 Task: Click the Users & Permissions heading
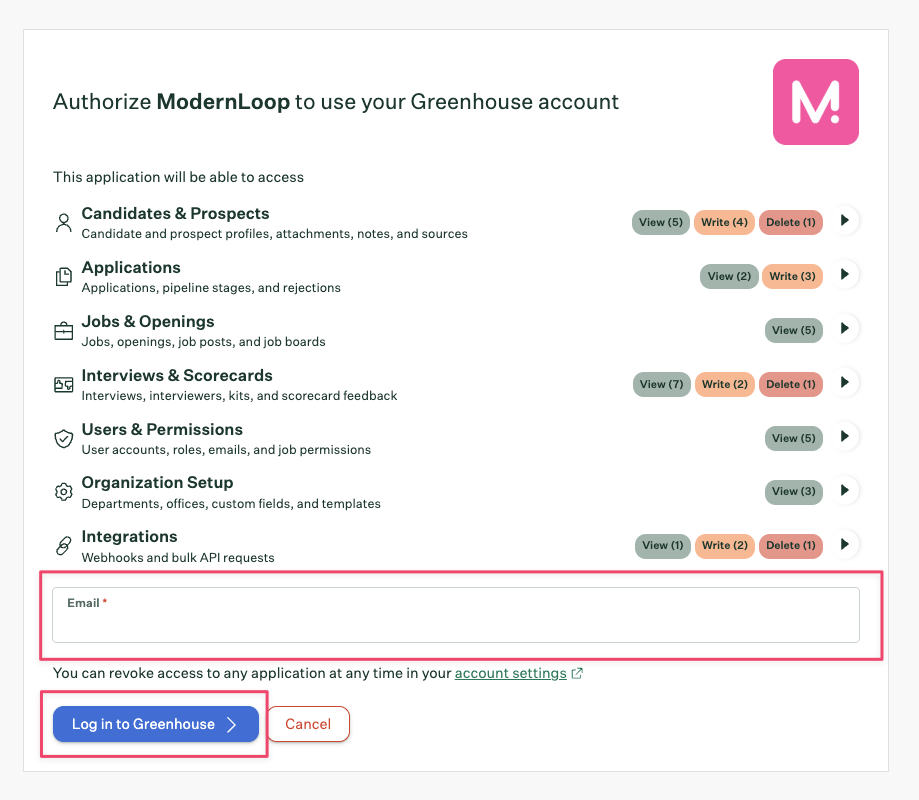162,429
